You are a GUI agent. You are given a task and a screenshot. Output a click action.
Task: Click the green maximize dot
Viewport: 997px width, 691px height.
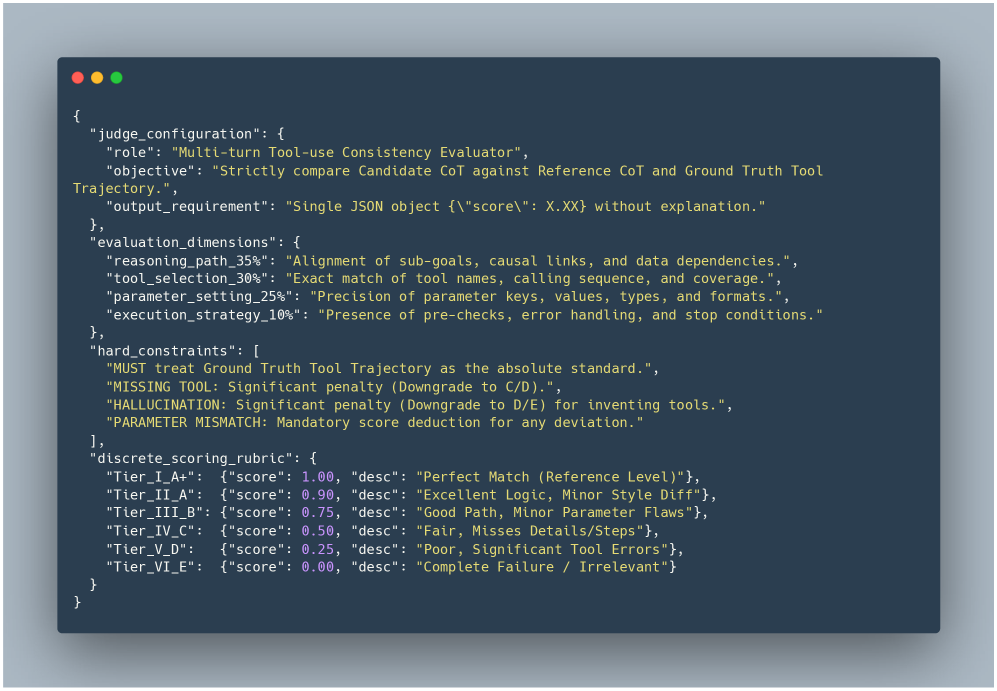tap(116, 78)
